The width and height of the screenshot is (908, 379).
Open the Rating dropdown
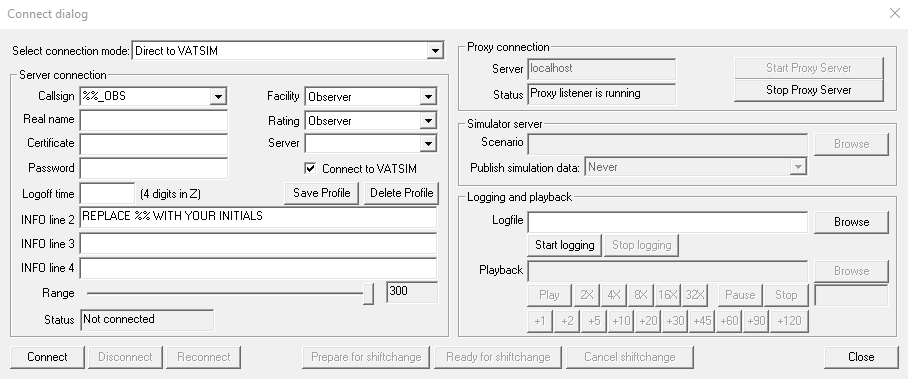428,121
